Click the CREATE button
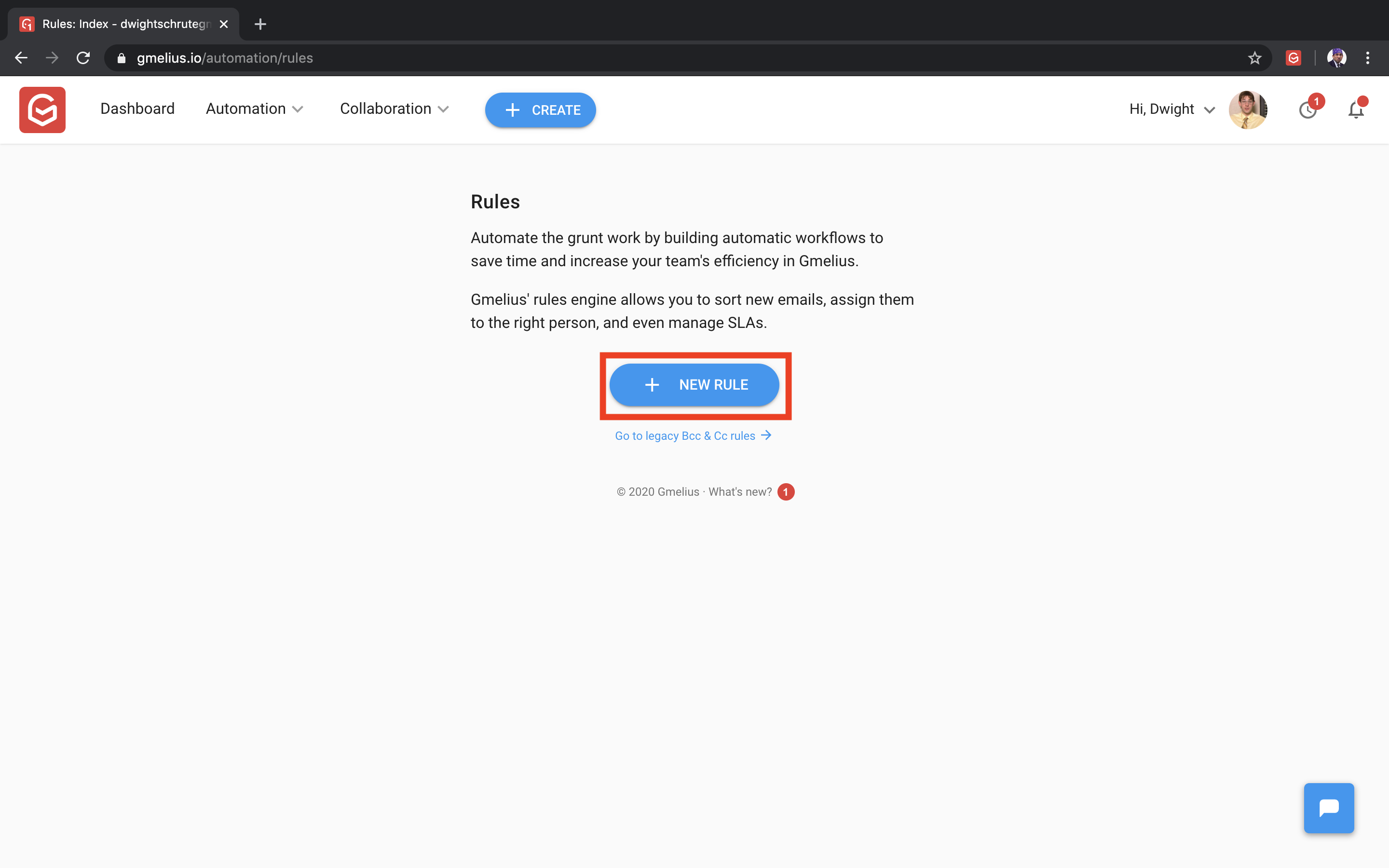Screen dimensions: 1389x868 point(540,109)
